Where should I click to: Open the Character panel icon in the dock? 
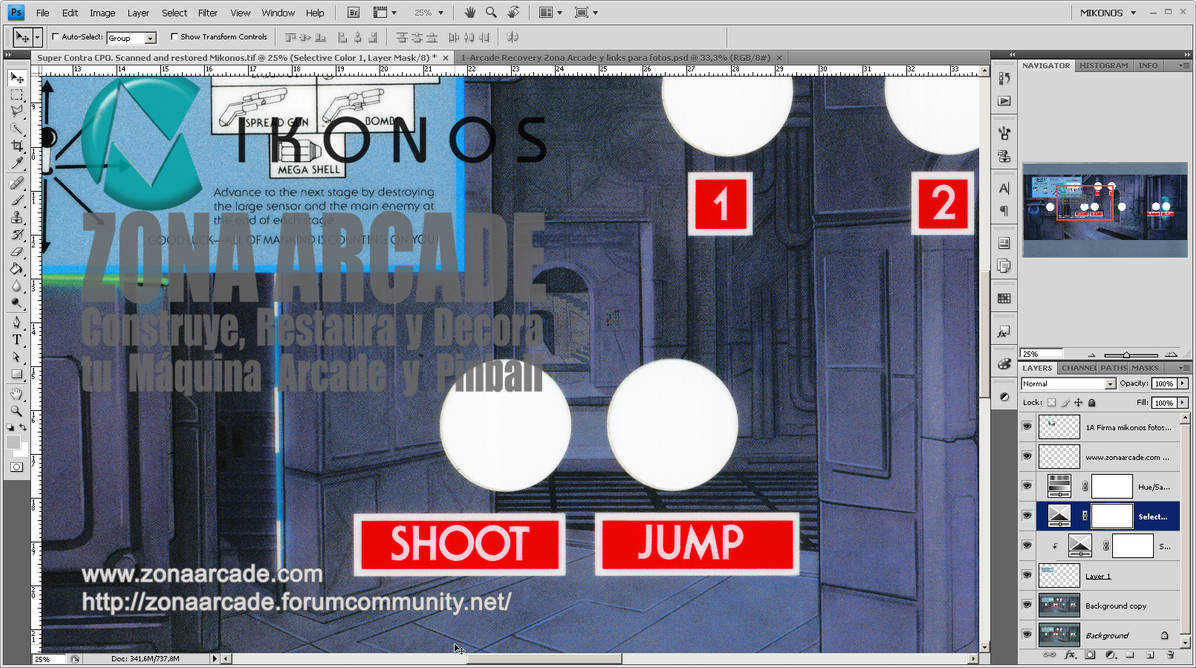click(x=1004, y=188)
